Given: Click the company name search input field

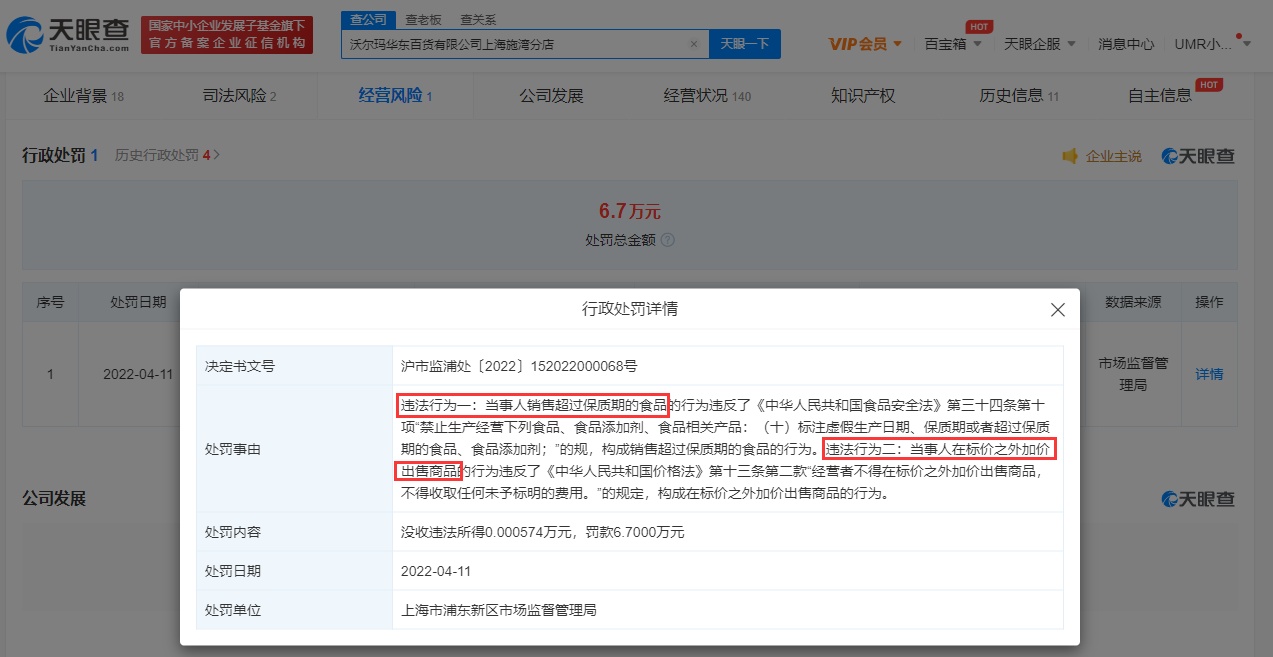Looking at the screenshot, I should coord(515,44).
